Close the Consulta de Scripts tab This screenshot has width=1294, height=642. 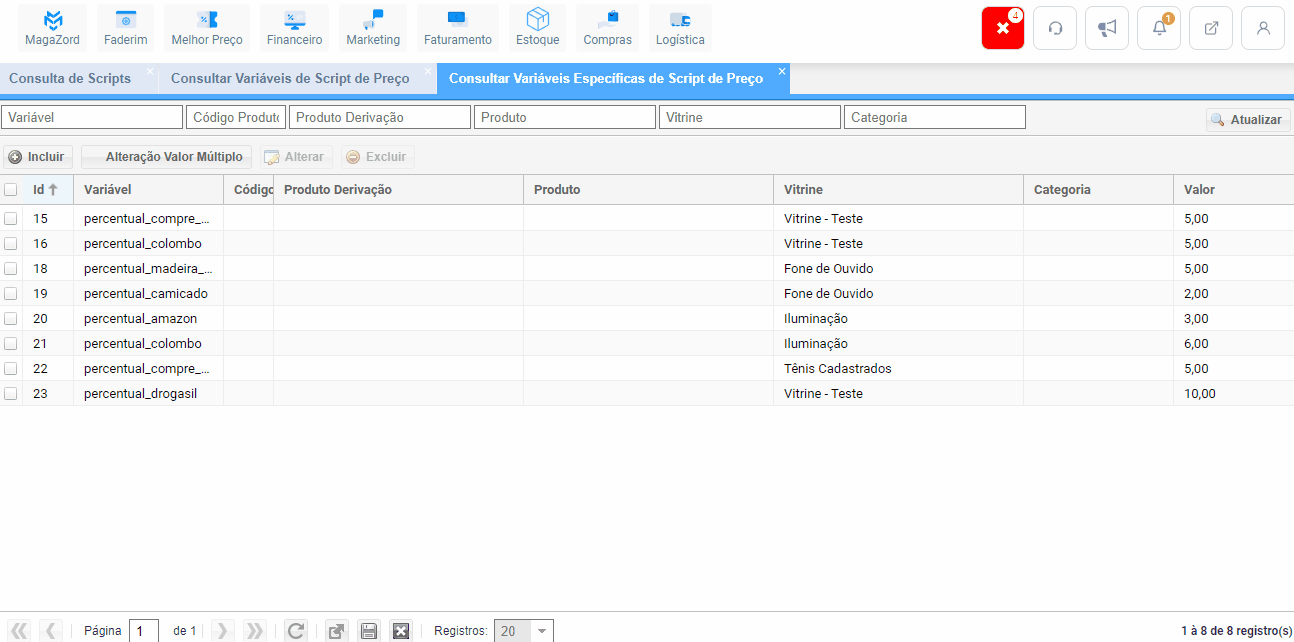tap(150, 71)
